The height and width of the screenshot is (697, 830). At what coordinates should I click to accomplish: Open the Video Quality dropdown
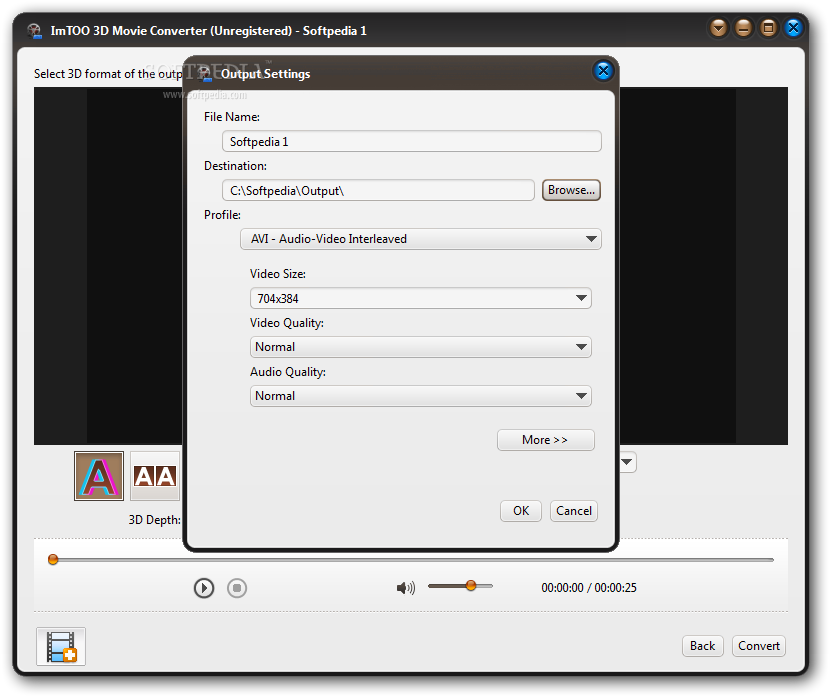(x=421, y=347)
